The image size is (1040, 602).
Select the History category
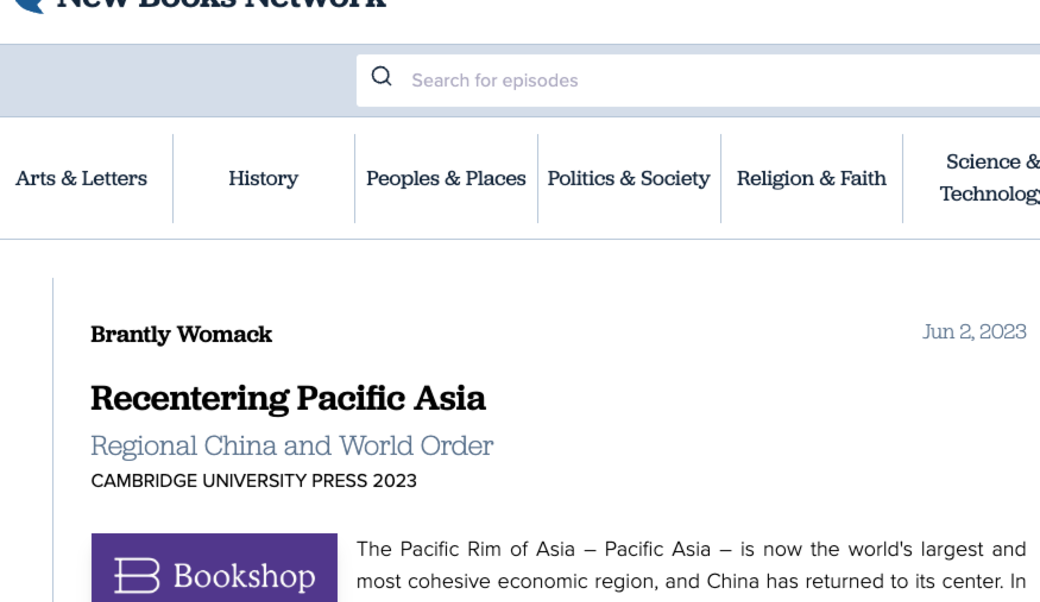click(263, 178)
